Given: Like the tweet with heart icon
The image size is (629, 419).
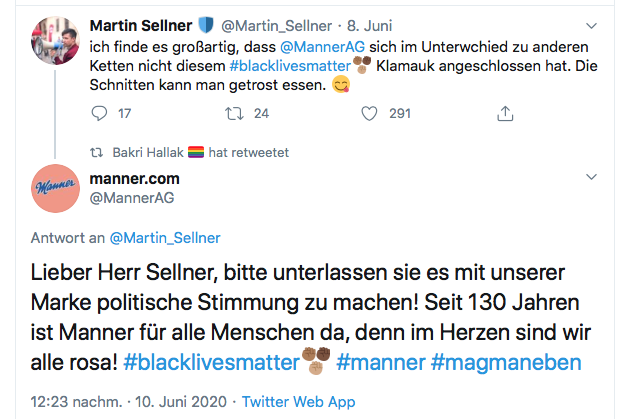Looking at the screenshot, I should click(371, 113).
